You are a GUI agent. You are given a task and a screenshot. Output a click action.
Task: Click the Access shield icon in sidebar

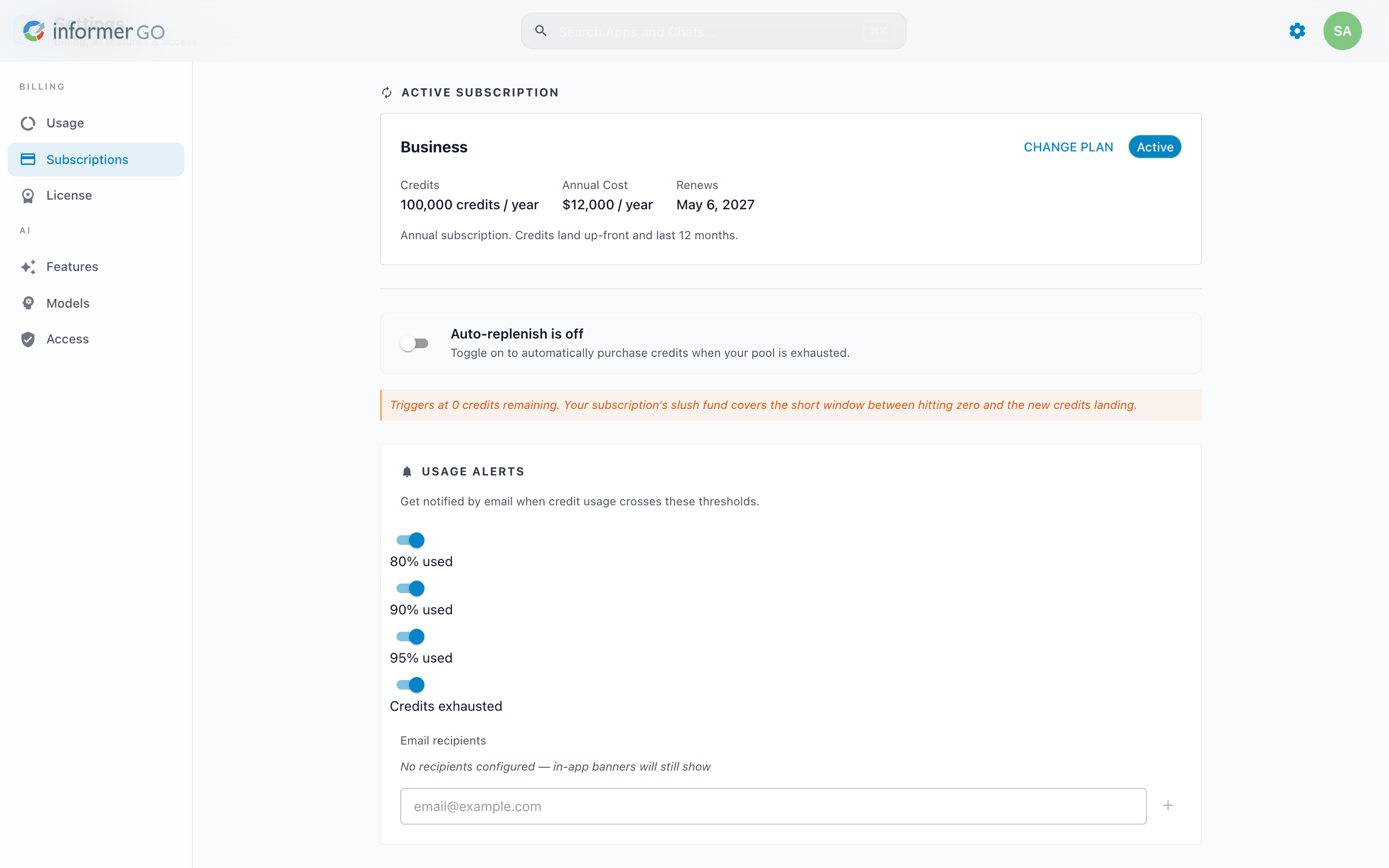(28, 339)
